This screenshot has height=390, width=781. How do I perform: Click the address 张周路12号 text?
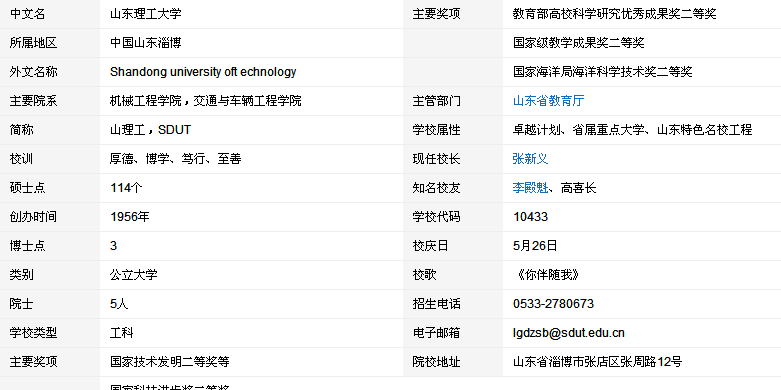coord(651,362)
